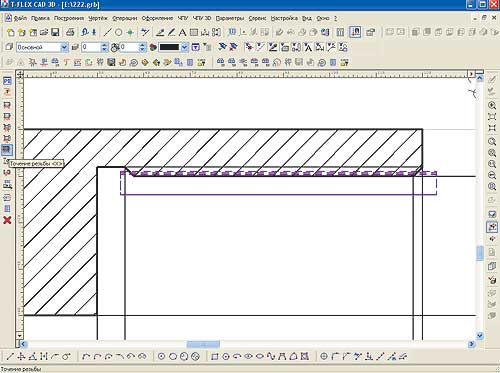Viewport: 500px width, 373px height.
Task: Click the vertical scrollbar thumb
Action: 480,254
